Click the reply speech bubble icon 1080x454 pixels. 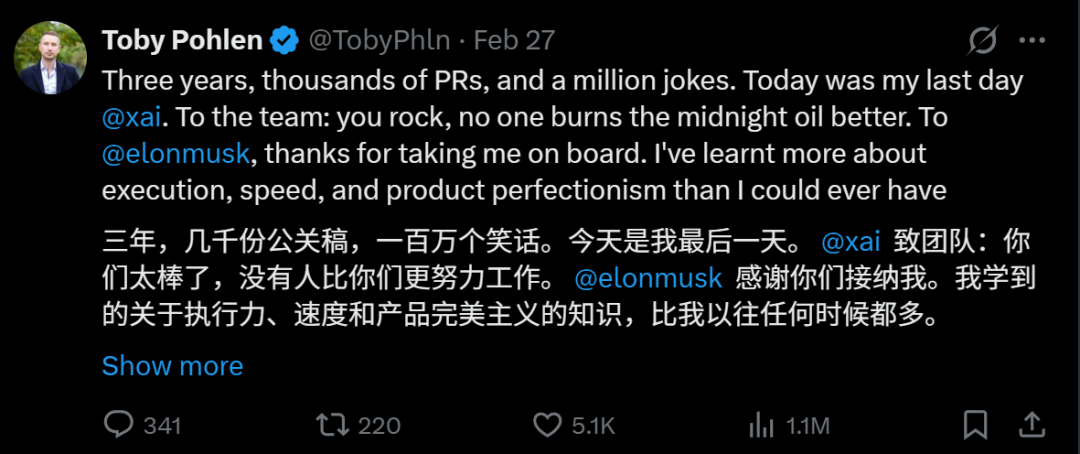[x=119, y=425]
